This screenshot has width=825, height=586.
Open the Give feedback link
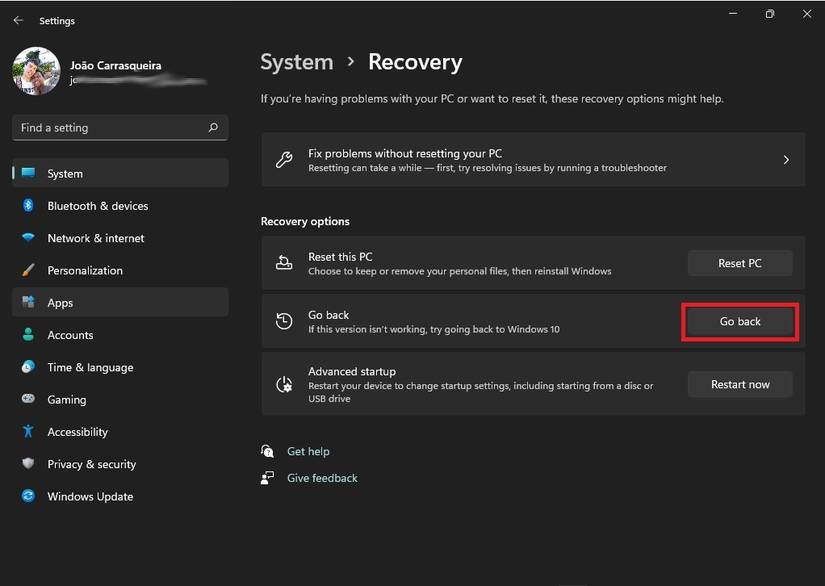(322, 478)
